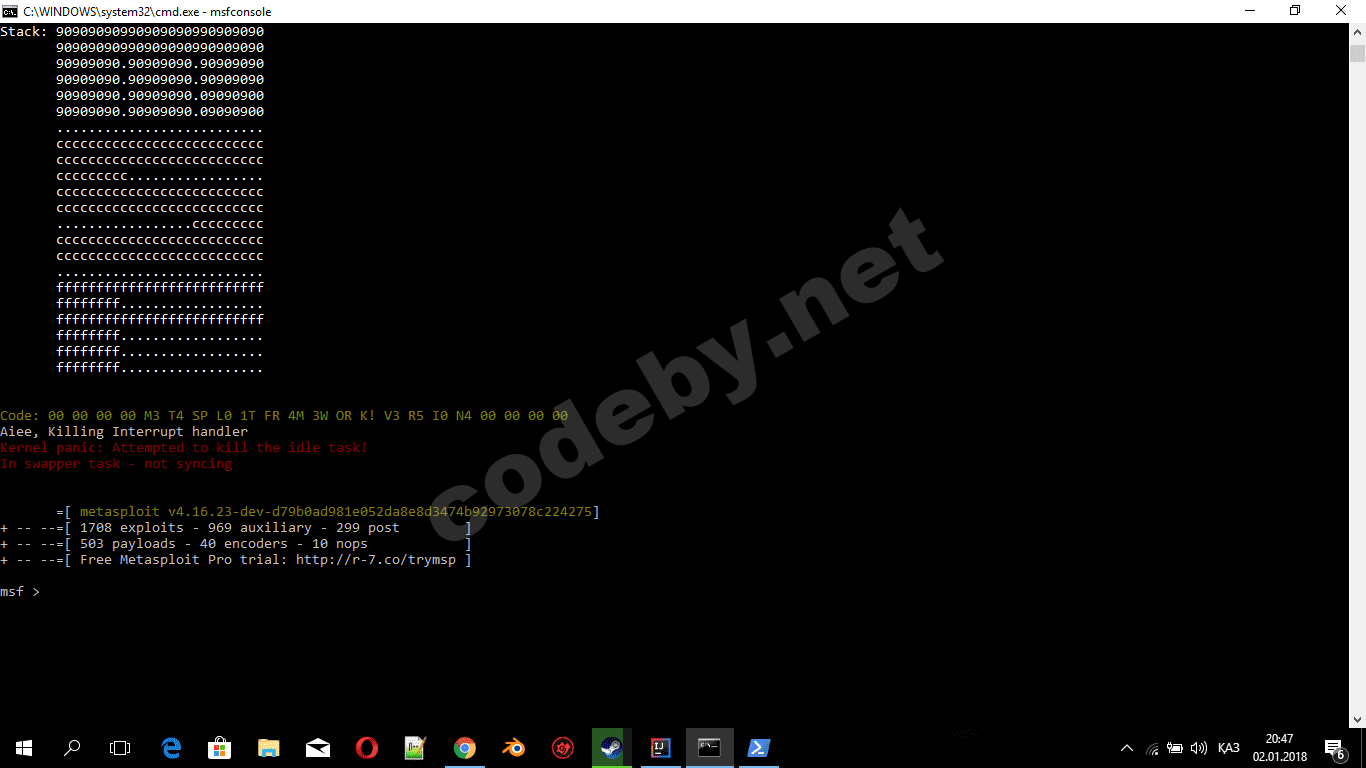Viewport: 1366px width, 768px height.
Task: Open the red circular app icon on the taskbar
Action: pos(562,748)
